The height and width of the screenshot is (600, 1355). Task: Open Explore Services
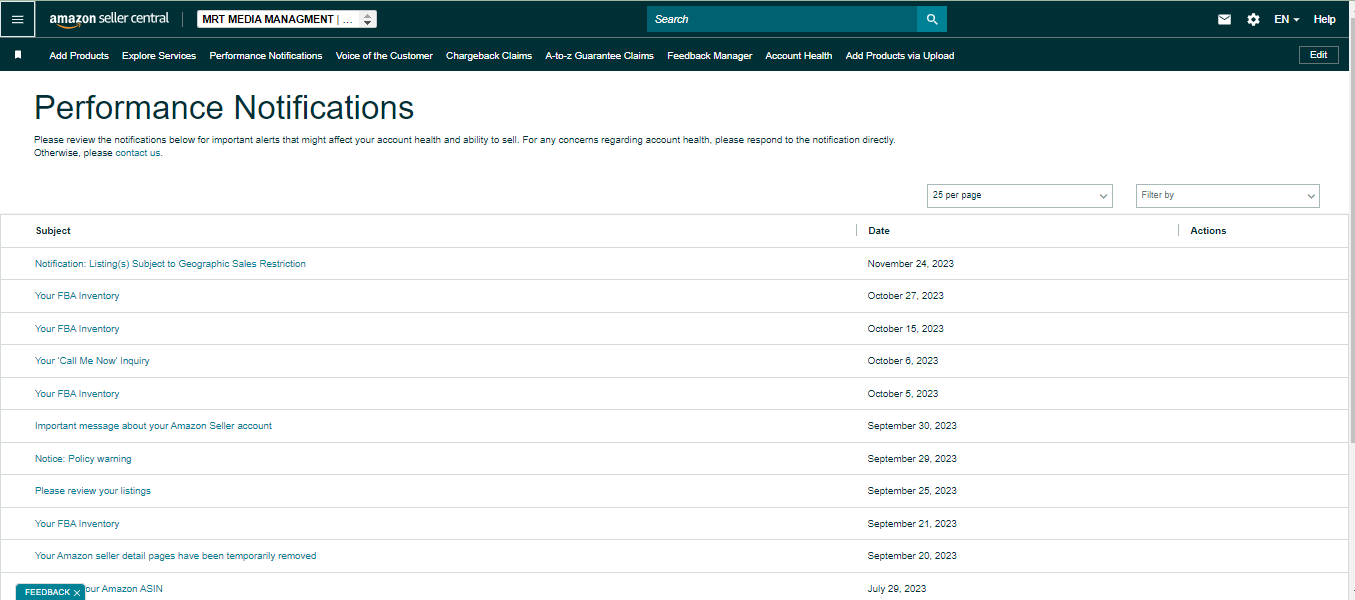pos(159,56)
